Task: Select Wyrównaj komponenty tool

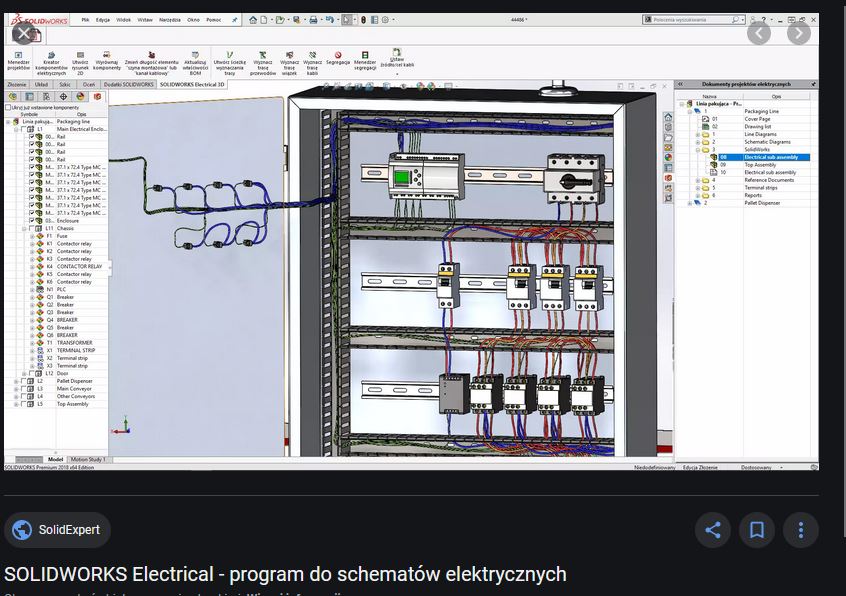Action: 107,62
